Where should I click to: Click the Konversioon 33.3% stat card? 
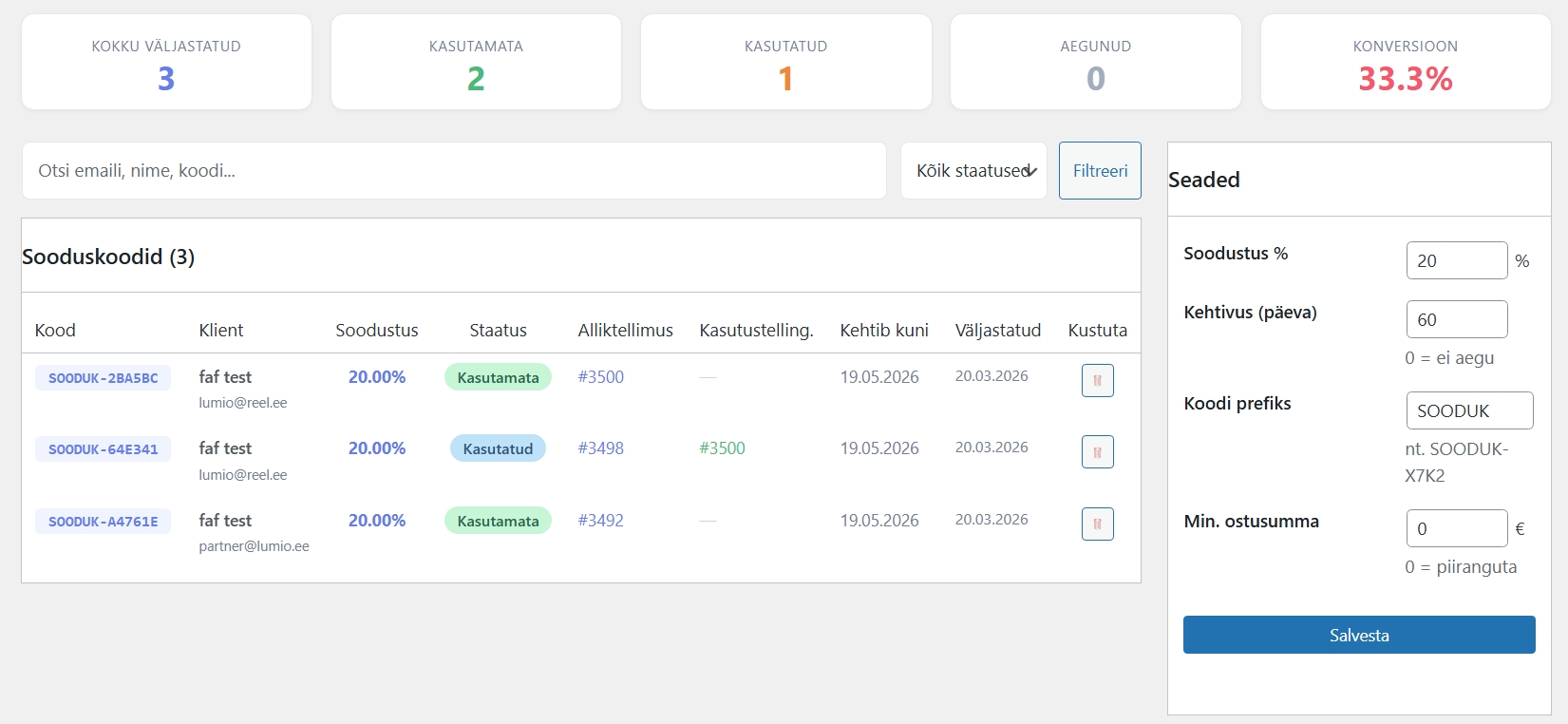click(x=1405, y=62)
